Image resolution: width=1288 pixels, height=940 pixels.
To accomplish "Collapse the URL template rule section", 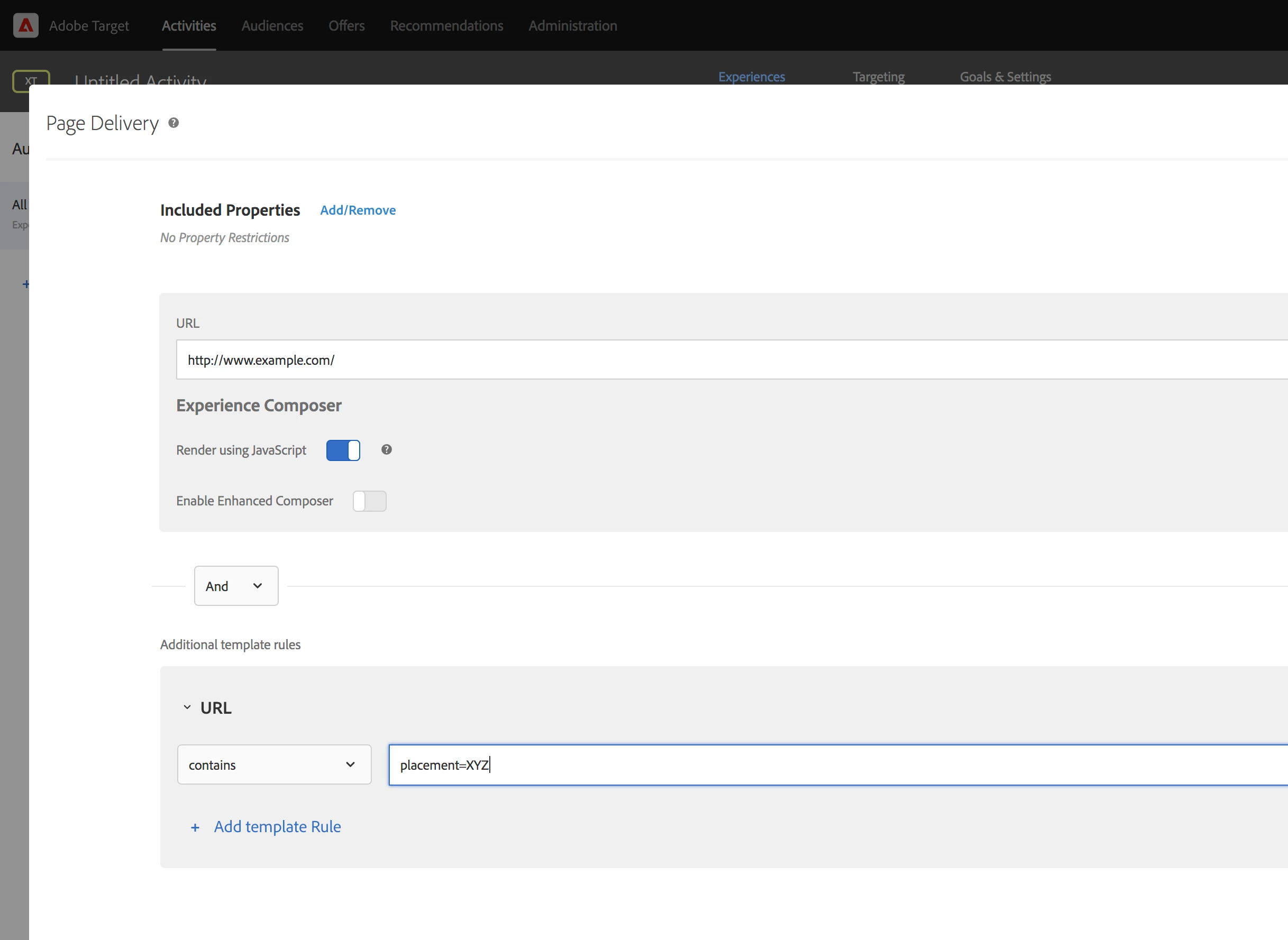I will (x=187, y=707).
